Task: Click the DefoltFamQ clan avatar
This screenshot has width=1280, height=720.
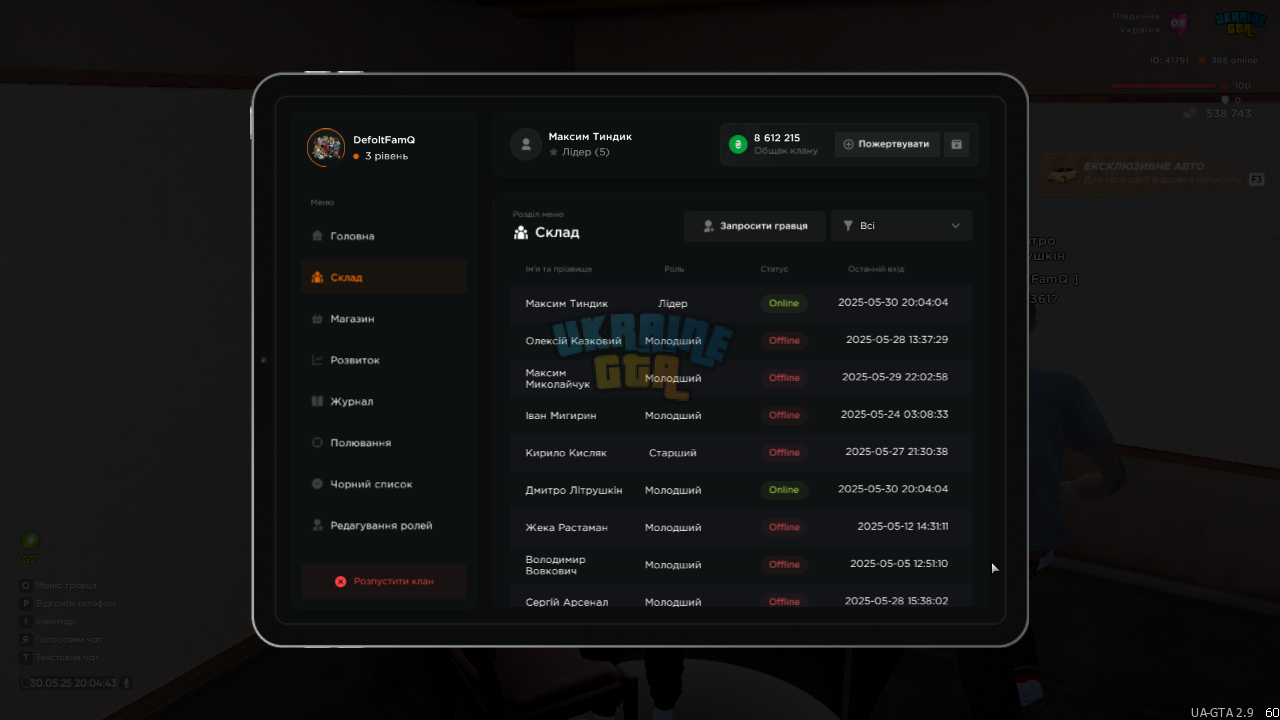Action: (x=326, y=147)
